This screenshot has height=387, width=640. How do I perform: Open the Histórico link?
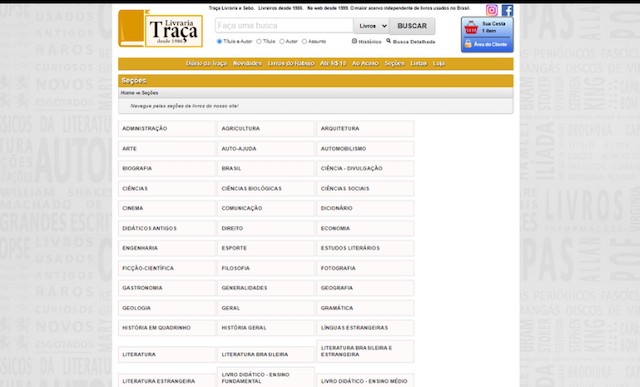[x=370, y=42]
